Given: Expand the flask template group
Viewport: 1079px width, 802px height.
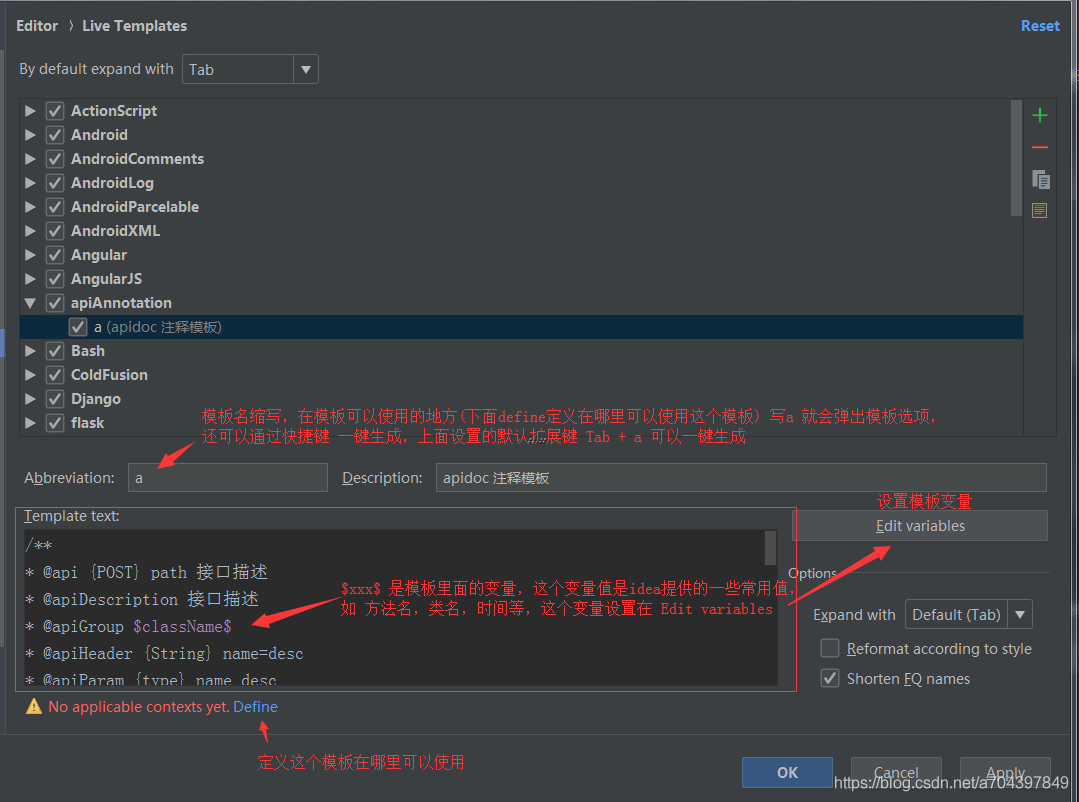Looking at the screenshot, I should (30, 423).
